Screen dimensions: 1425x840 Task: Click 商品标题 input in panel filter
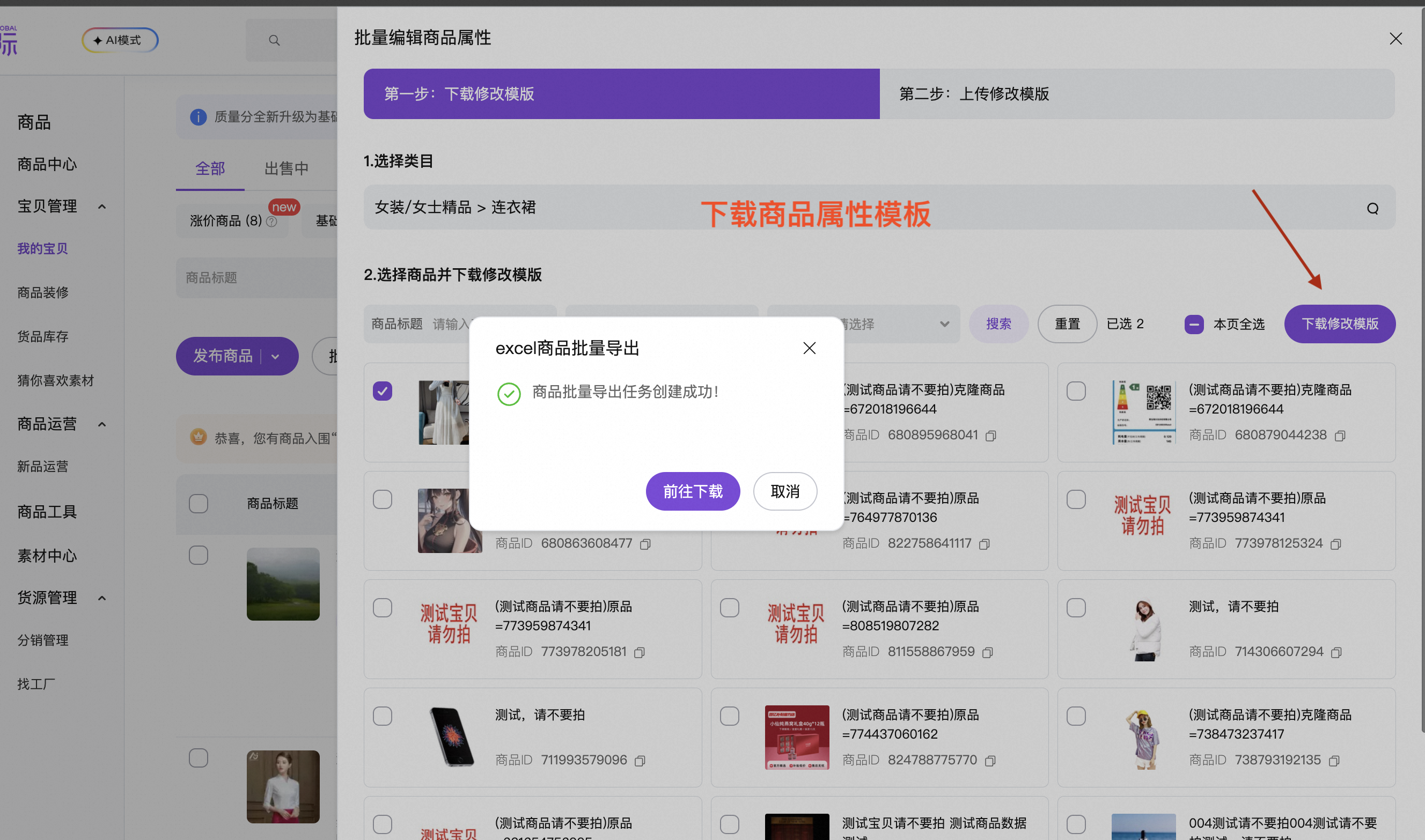click(460, 324)
